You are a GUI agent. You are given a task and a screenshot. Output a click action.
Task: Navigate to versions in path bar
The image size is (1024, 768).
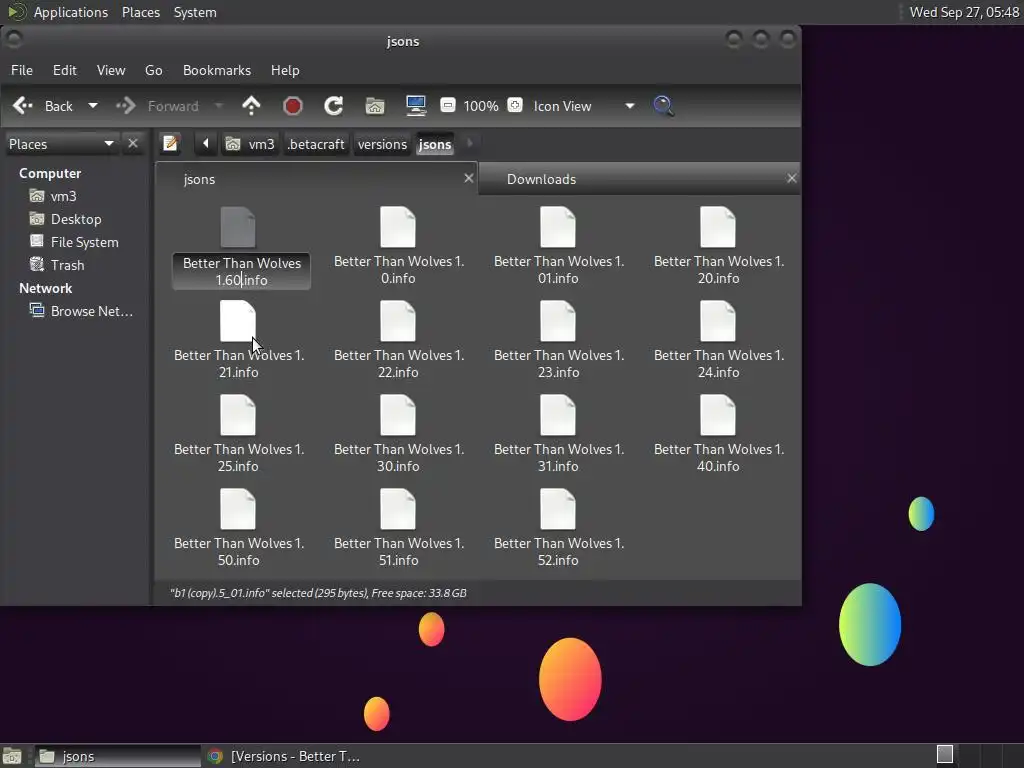tap(382, 144)
